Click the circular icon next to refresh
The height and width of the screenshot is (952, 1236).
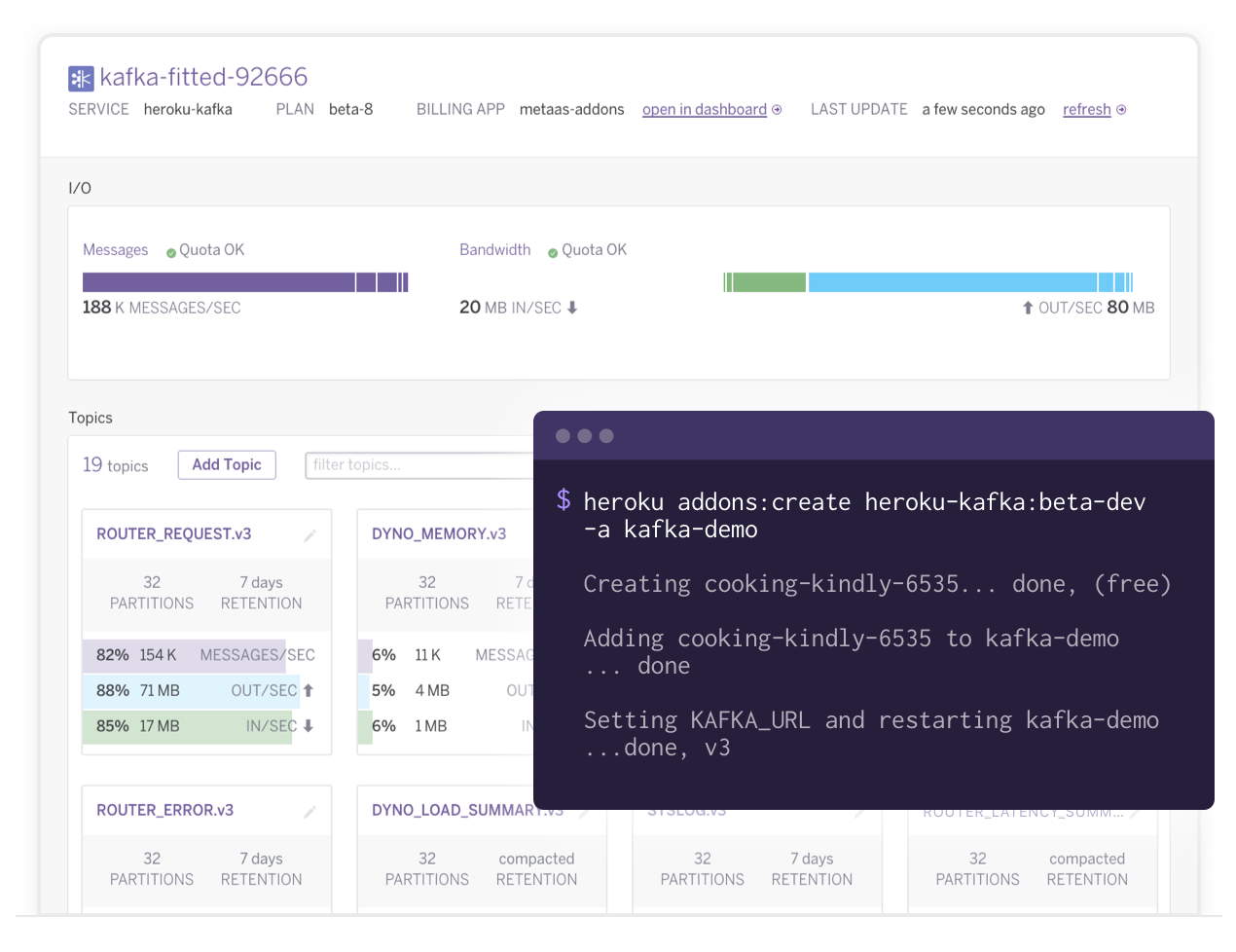pos(1121,110)
